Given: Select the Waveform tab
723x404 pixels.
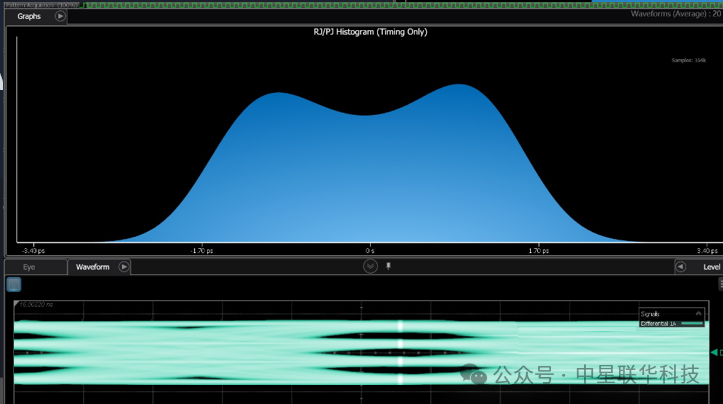Looking at the screenshot, I should 93,267.
